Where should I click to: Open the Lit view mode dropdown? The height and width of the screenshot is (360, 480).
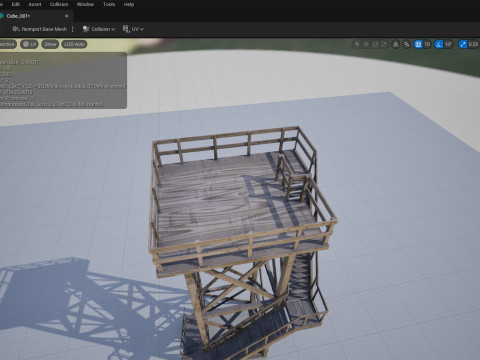(29, 44)
